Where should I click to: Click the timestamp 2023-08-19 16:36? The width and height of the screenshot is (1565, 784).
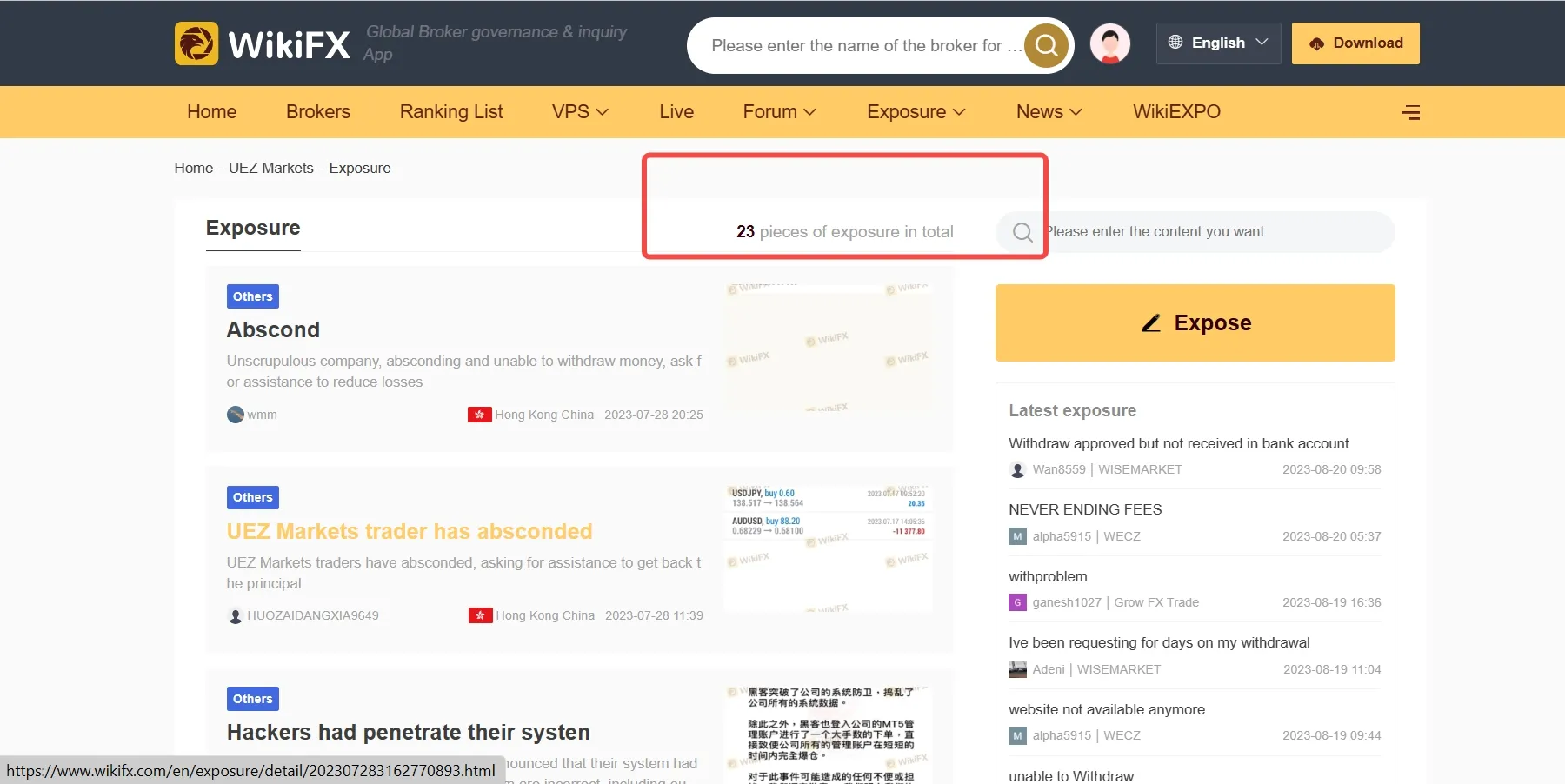[1332, 602]
